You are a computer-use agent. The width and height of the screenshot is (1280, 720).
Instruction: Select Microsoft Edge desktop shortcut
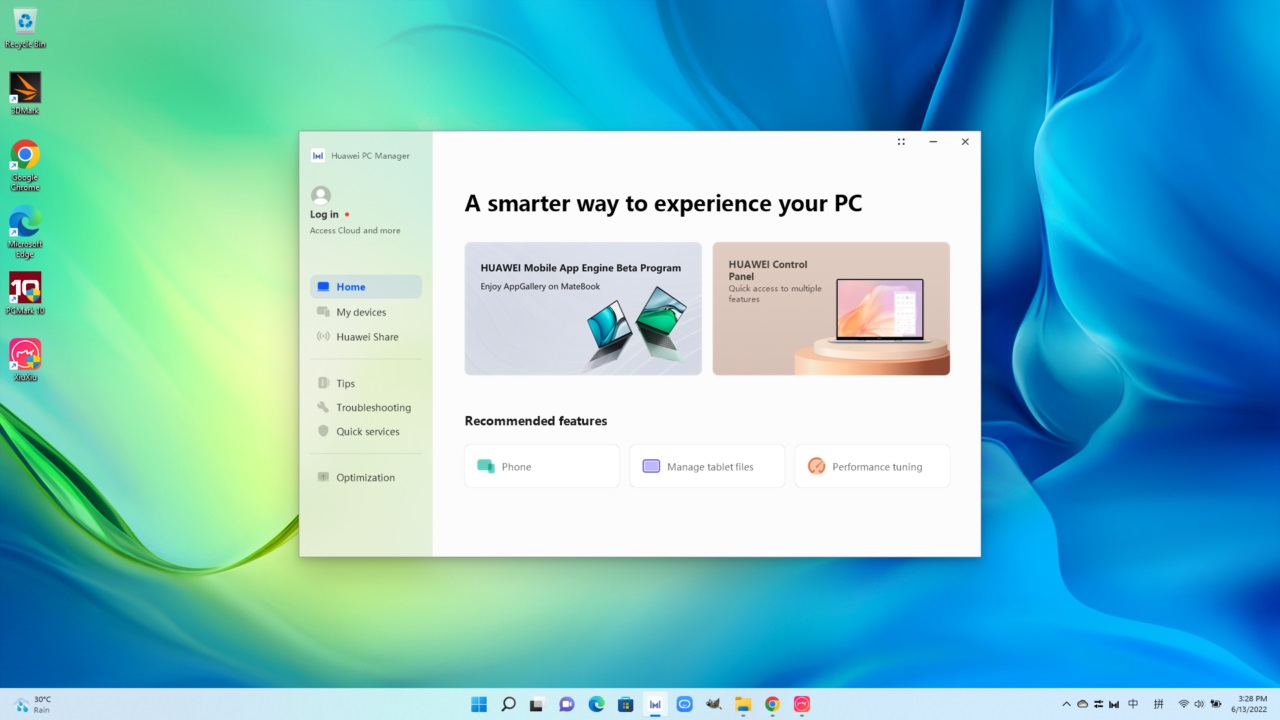pyautogui.click(x=25, y=232)
